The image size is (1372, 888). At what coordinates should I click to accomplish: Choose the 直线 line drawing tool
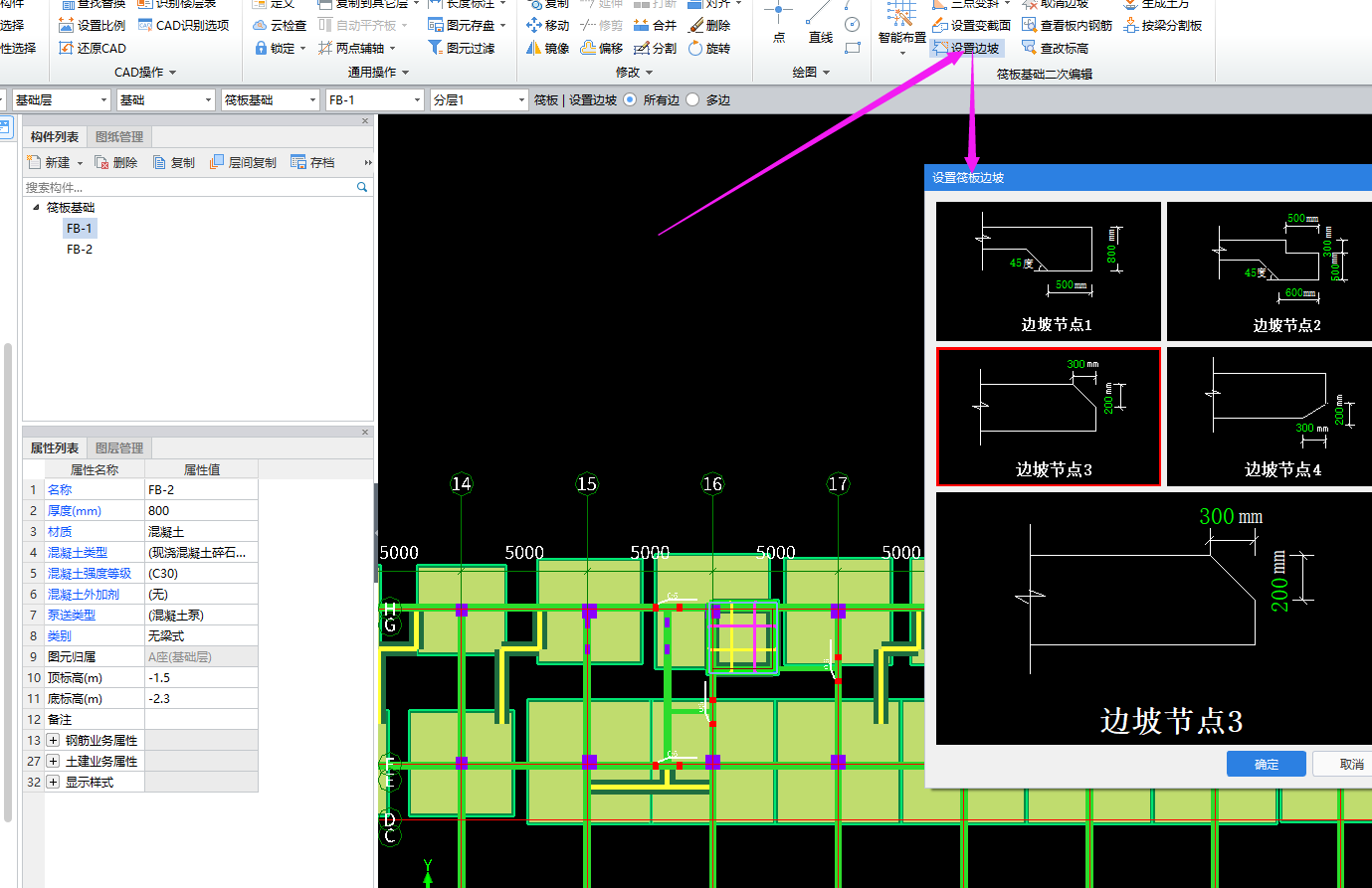pos(820,22)
